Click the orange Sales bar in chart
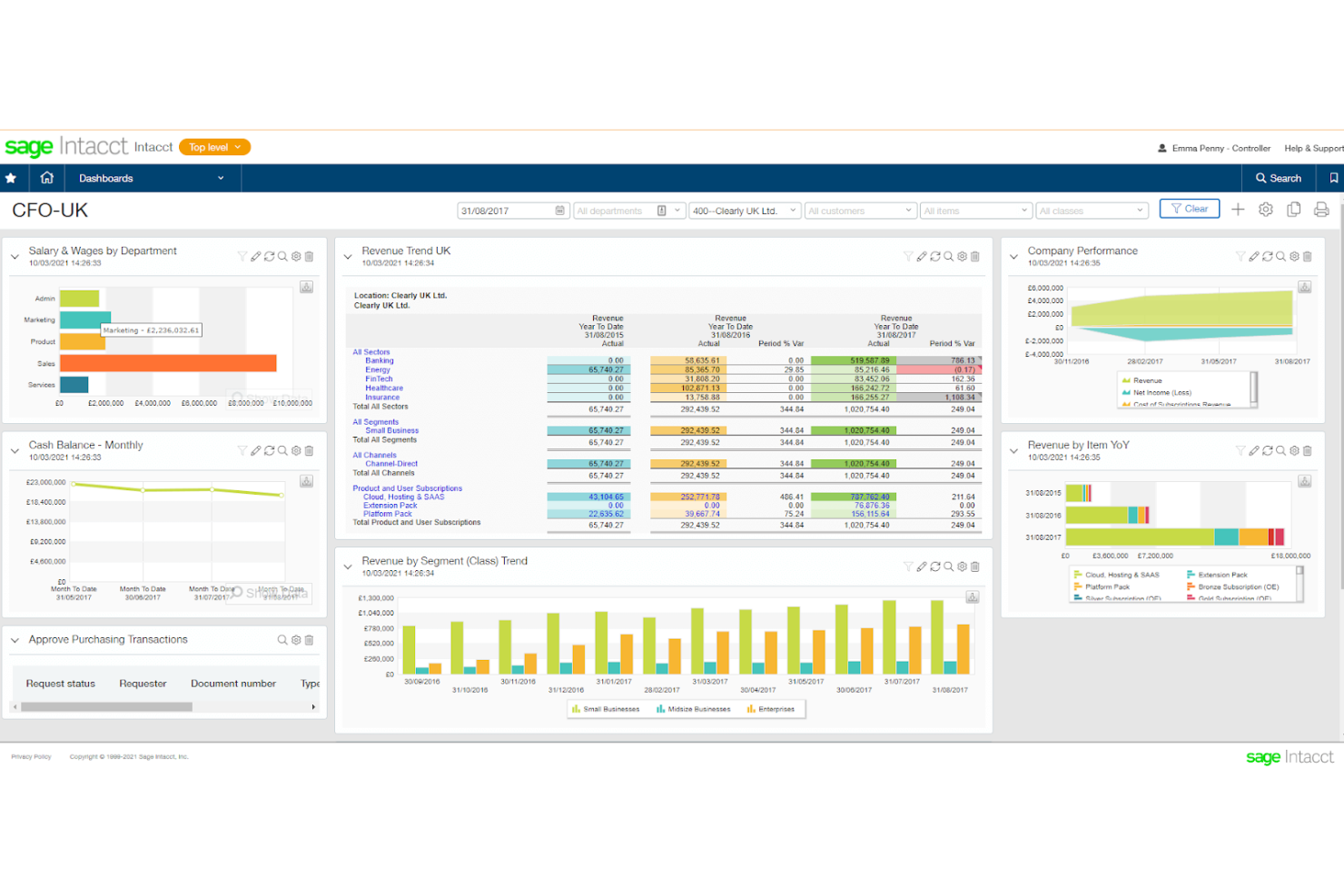 (169, 363)
